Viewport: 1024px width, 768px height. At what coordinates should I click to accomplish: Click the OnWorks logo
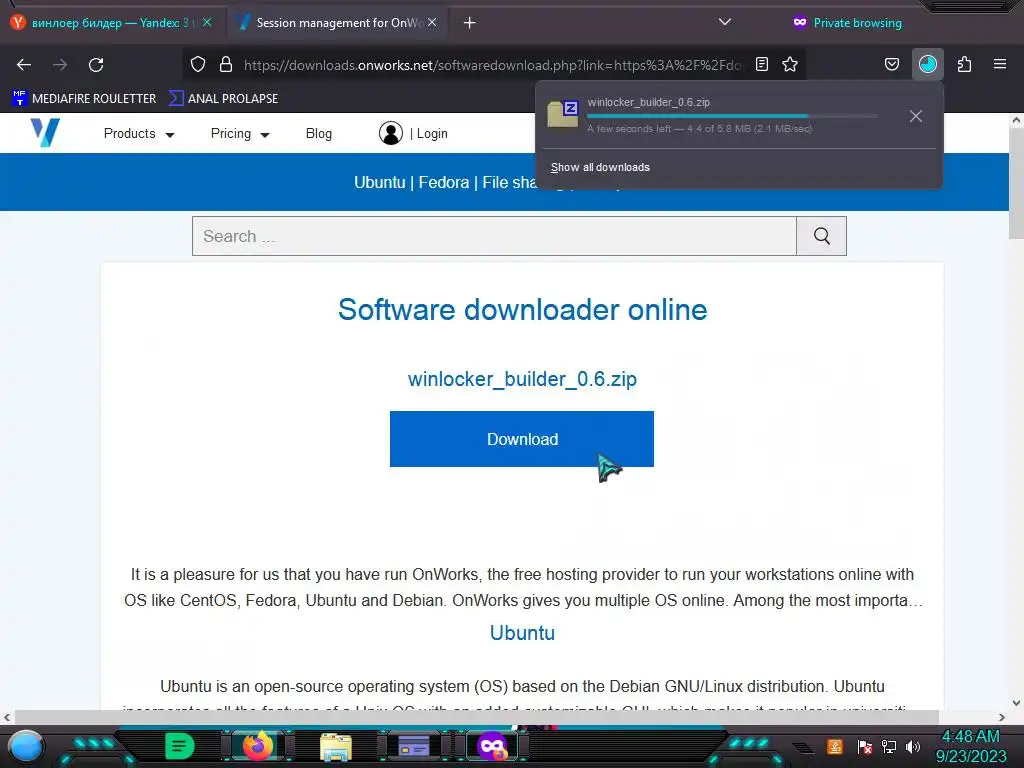point(45,133)
